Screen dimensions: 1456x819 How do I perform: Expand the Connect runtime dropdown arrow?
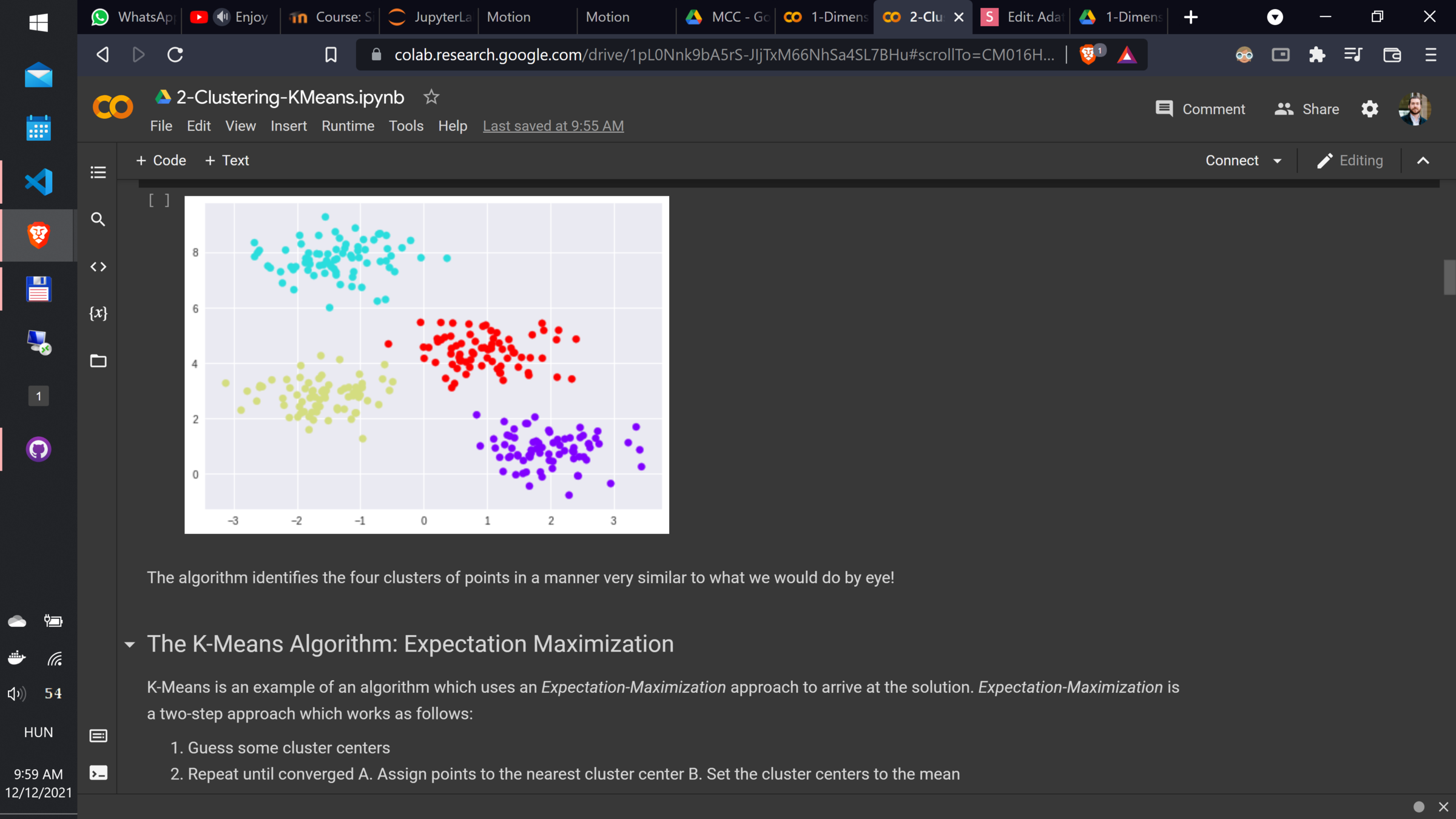point(1277,161)
